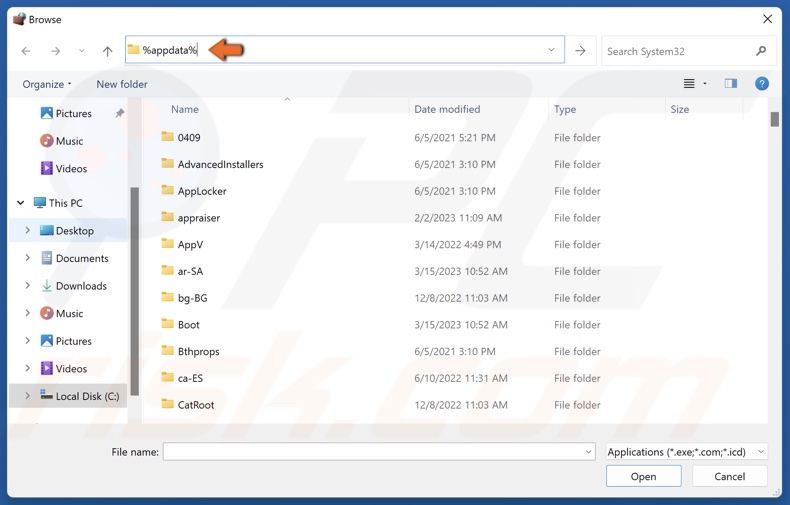The height and width of the screenshot is (505, 790).
Task: Unpin Pictures using the pin icon
Action: click(x=119, y=113)
